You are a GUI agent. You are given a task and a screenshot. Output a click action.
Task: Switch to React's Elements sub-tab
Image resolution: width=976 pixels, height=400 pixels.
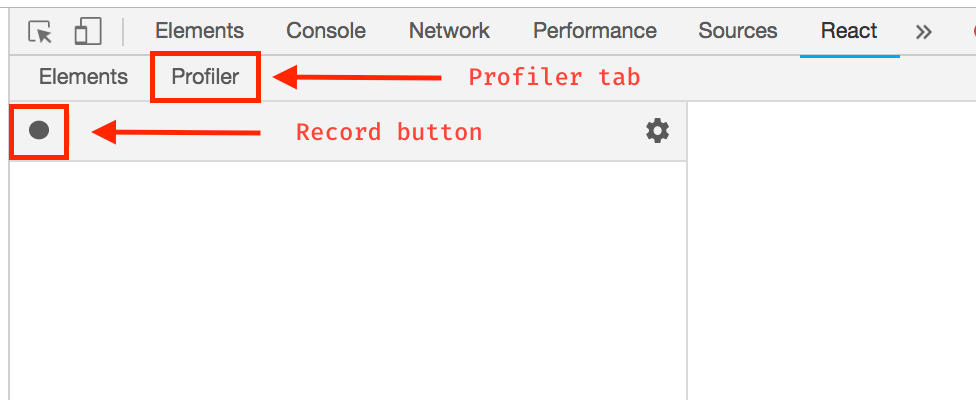[x=84, y=77]
